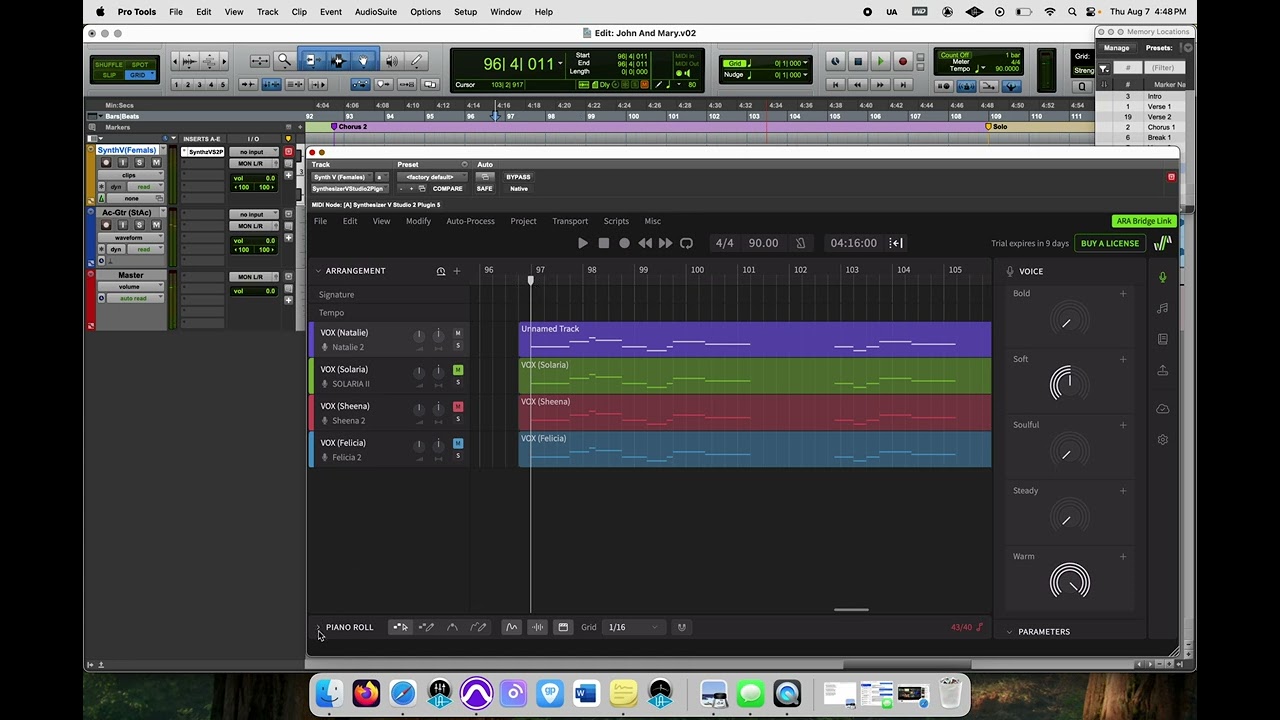Open the dictionary side panel icon
Screen dimensions: 1280x720
point(1162,339)
